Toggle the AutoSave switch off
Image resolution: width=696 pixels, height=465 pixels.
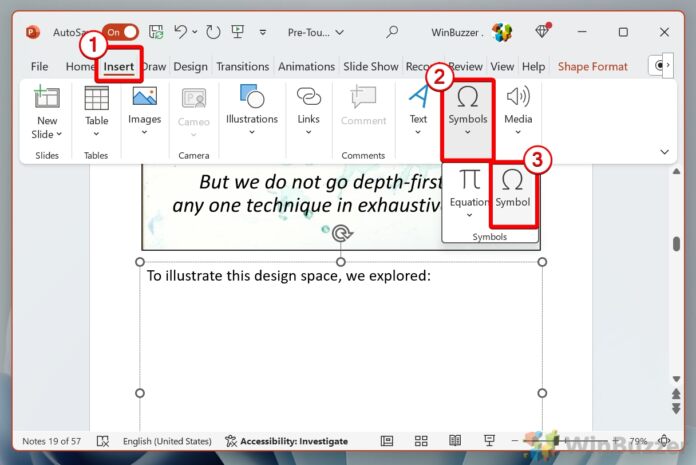120,32
